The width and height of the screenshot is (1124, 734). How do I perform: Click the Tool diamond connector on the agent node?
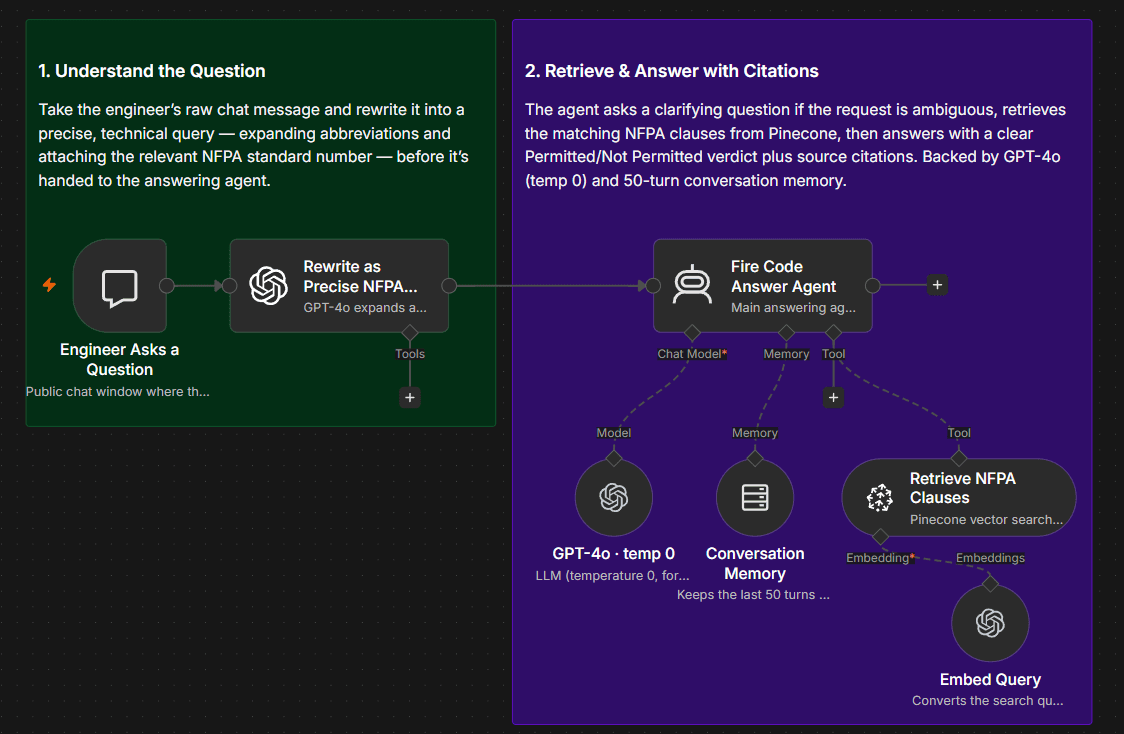pos(833,332)
